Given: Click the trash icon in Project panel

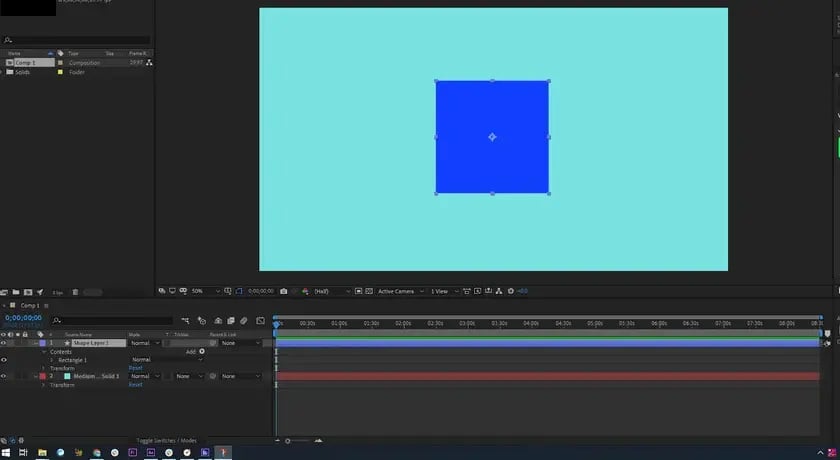Looking at the screenshot, I should click(75, 292).
